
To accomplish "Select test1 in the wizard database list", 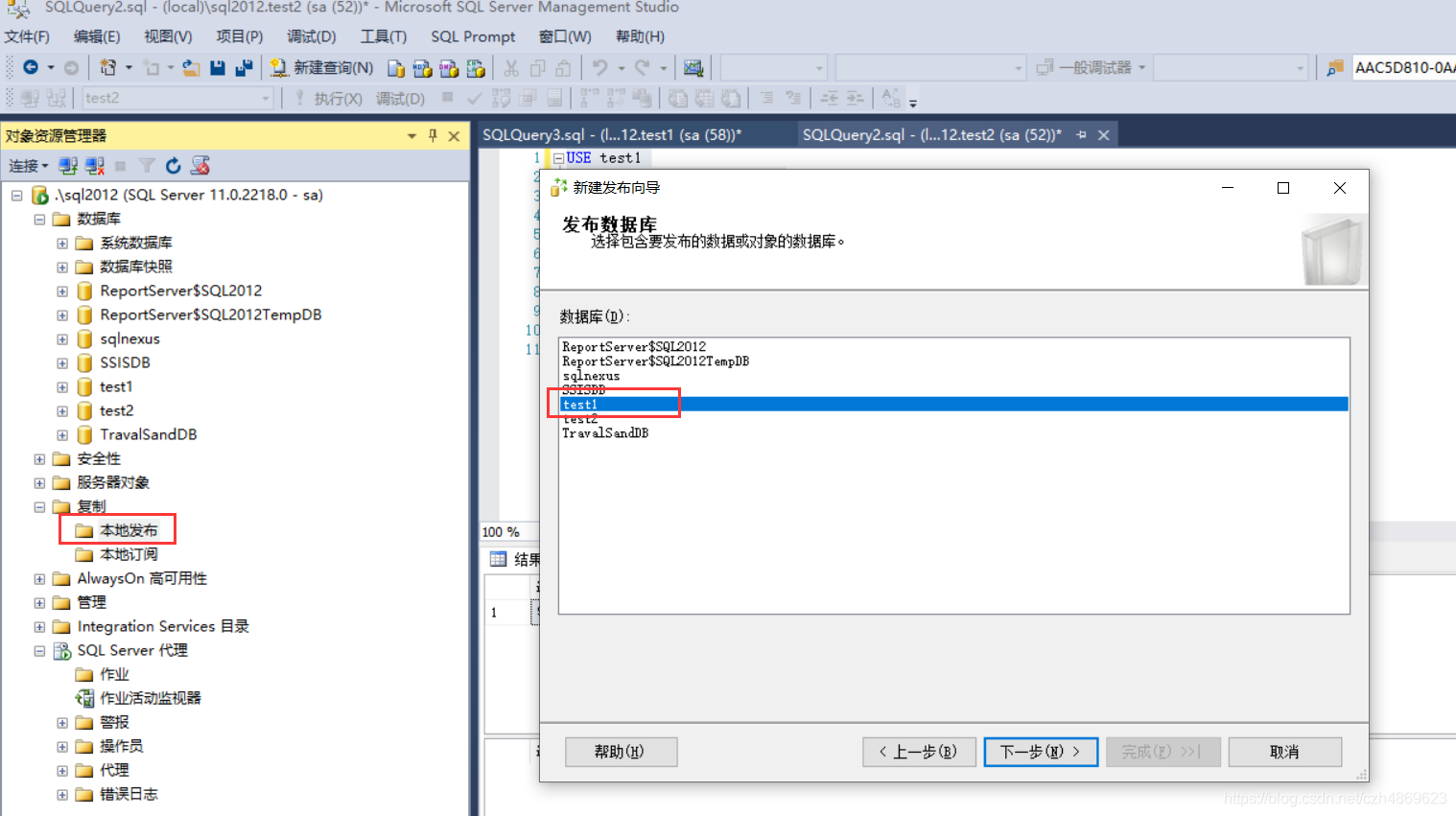I will [954, 405].
